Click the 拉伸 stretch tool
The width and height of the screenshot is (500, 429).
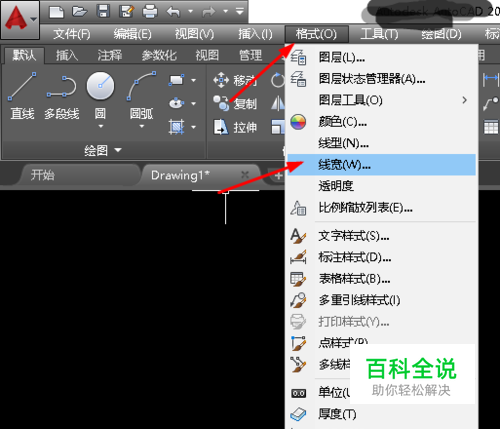[235, 127]
